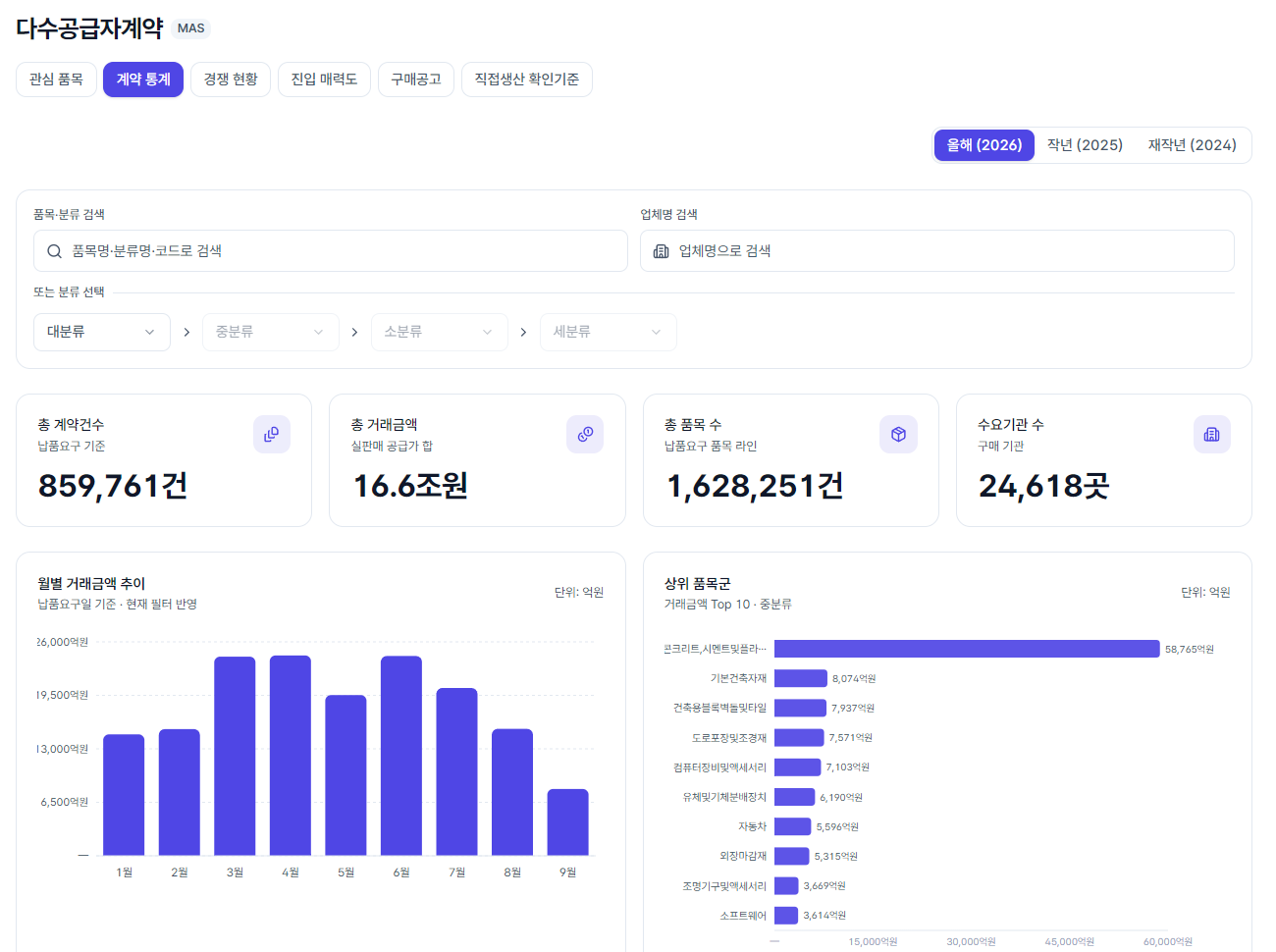Click the 소프트웨어 bar in the top categories chart

786,916
